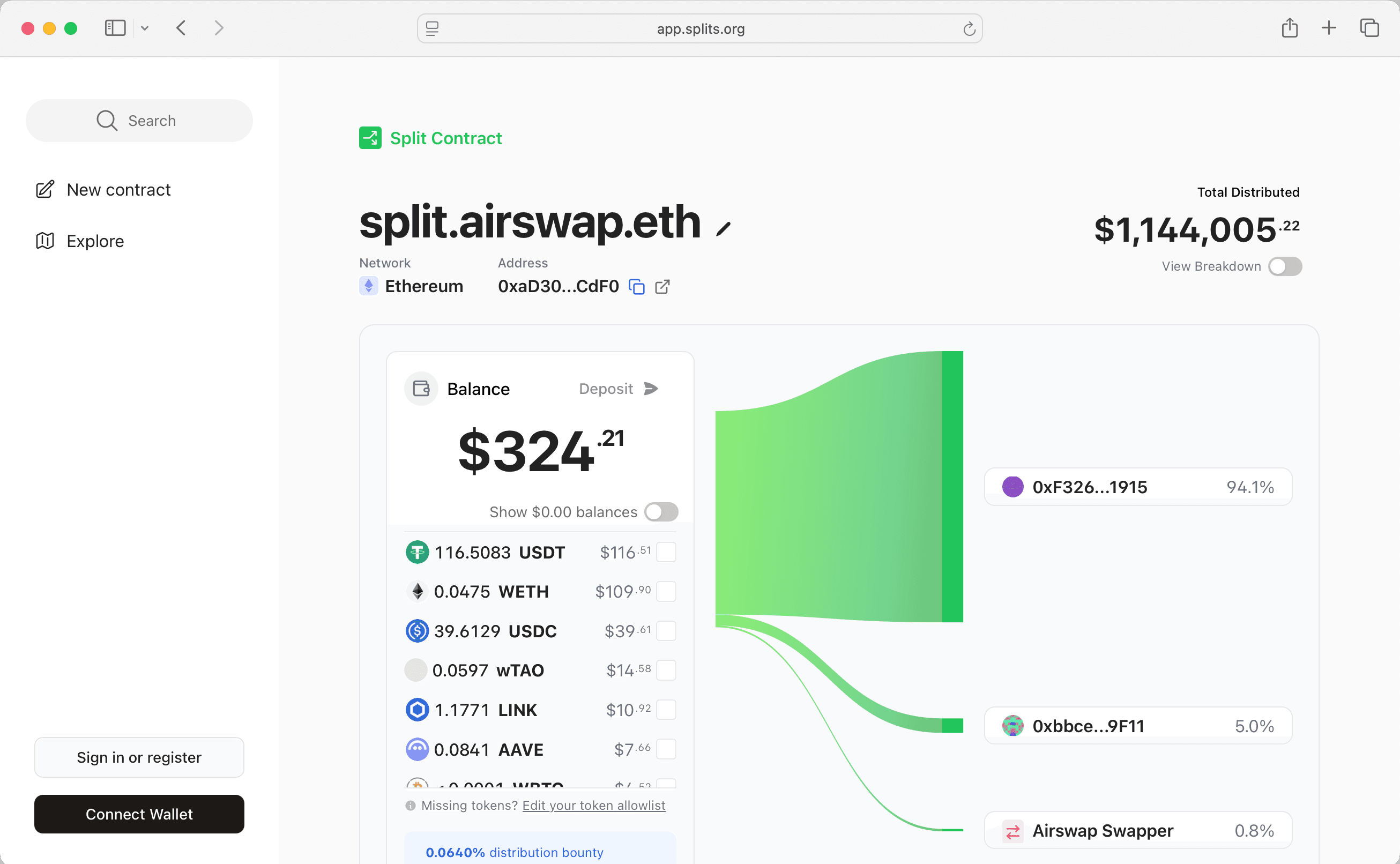Click the edit pencil next to split.airswap.eth

tap(725, 227)
